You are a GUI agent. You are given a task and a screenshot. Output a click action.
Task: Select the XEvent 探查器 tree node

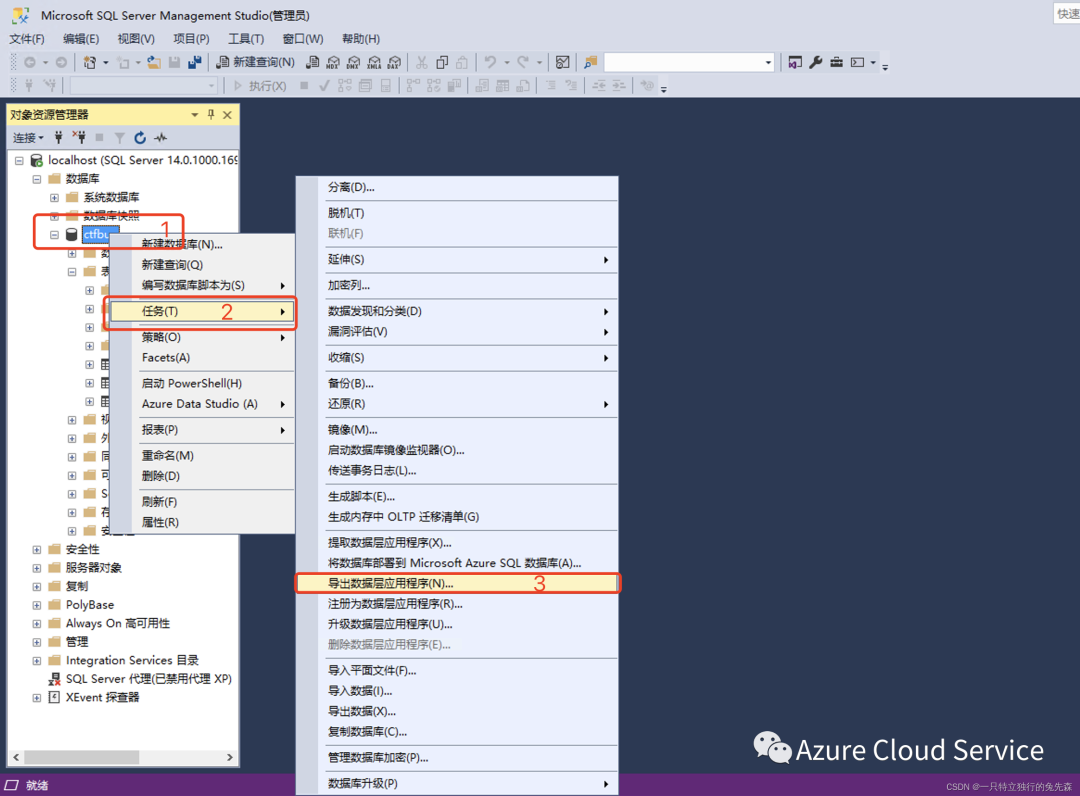[x=94, y=698]
